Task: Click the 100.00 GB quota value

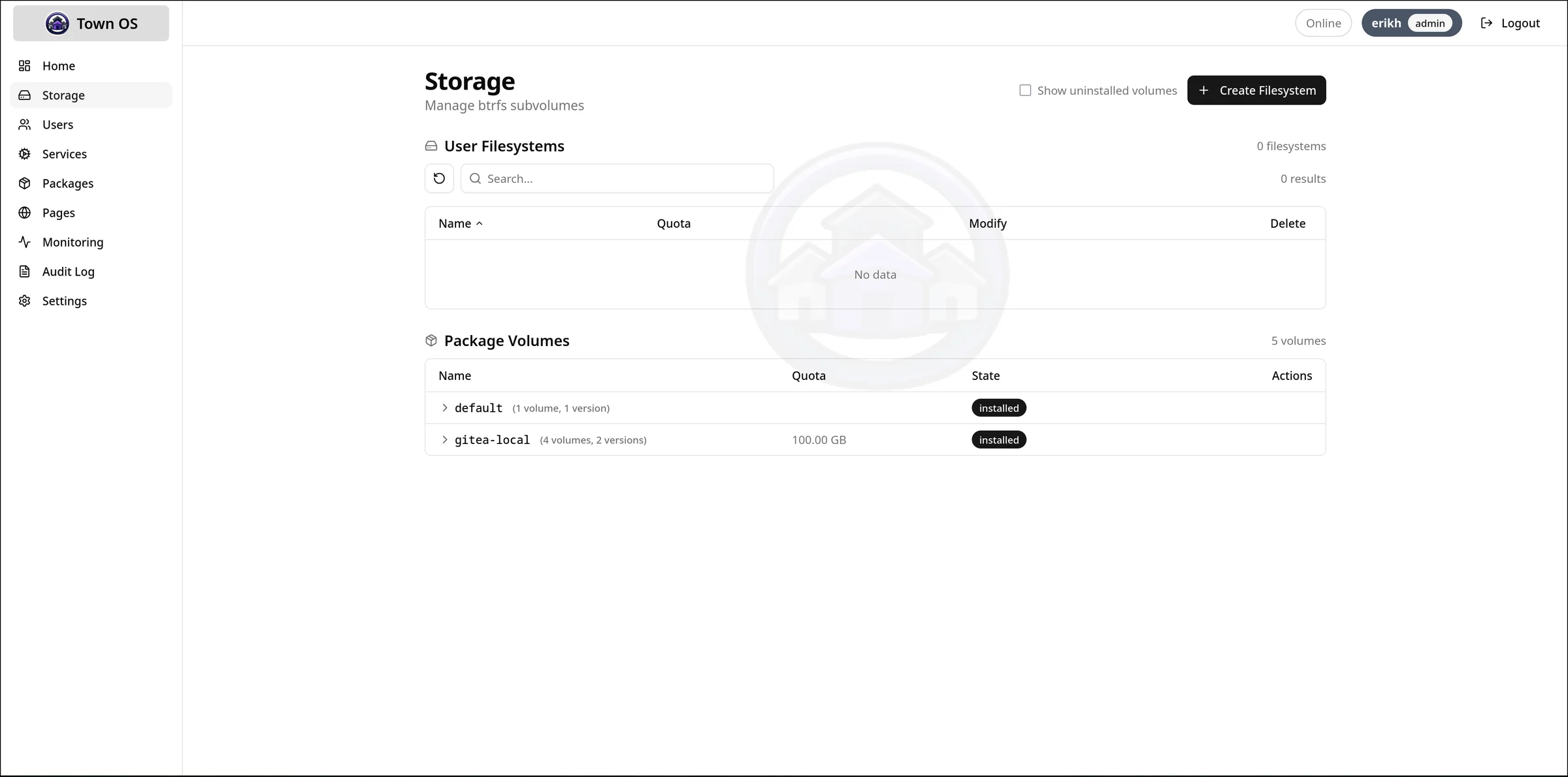Action: click(x=819, y=440)
